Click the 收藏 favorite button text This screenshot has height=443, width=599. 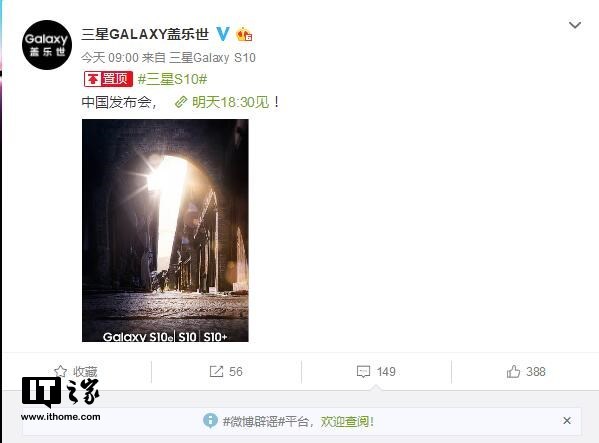(x=85, y=372)
